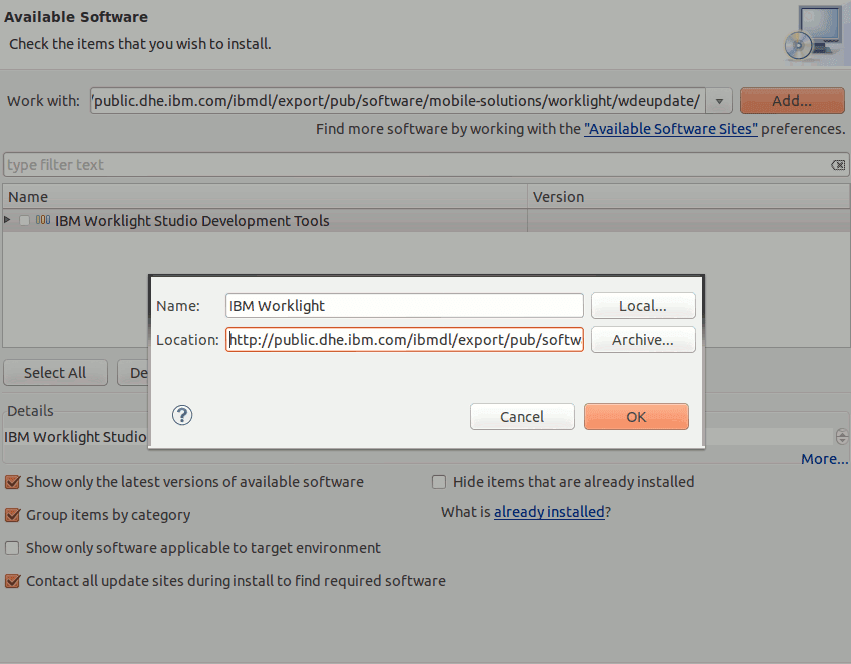Screen dimensions: 851x664
Task: Click the Work with URL field
Action: pos(398,101)
